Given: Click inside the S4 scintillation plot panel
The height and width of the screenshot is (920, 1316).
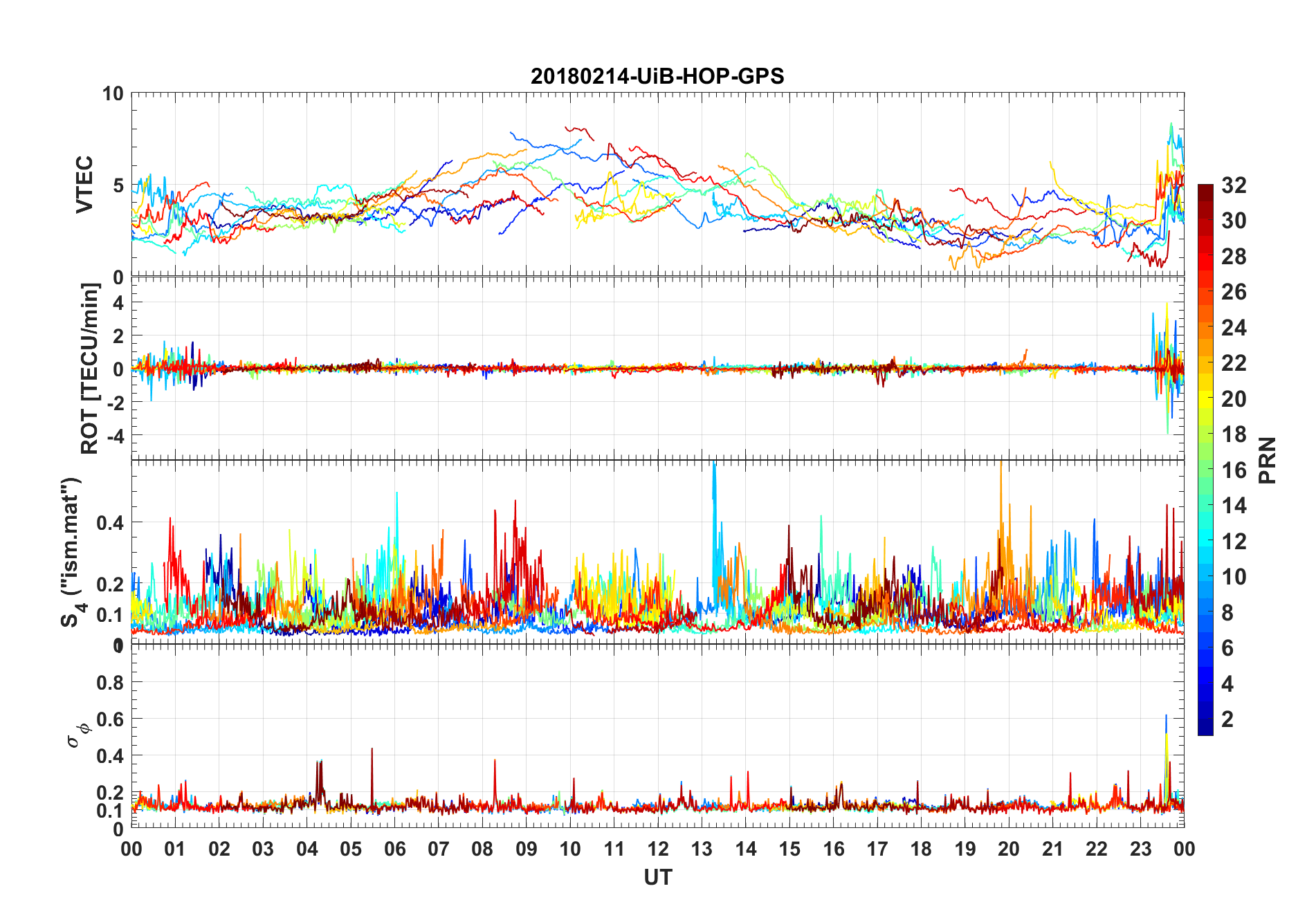Looking at the screenshot, I should pyautogui.click(x=657, y=553).
